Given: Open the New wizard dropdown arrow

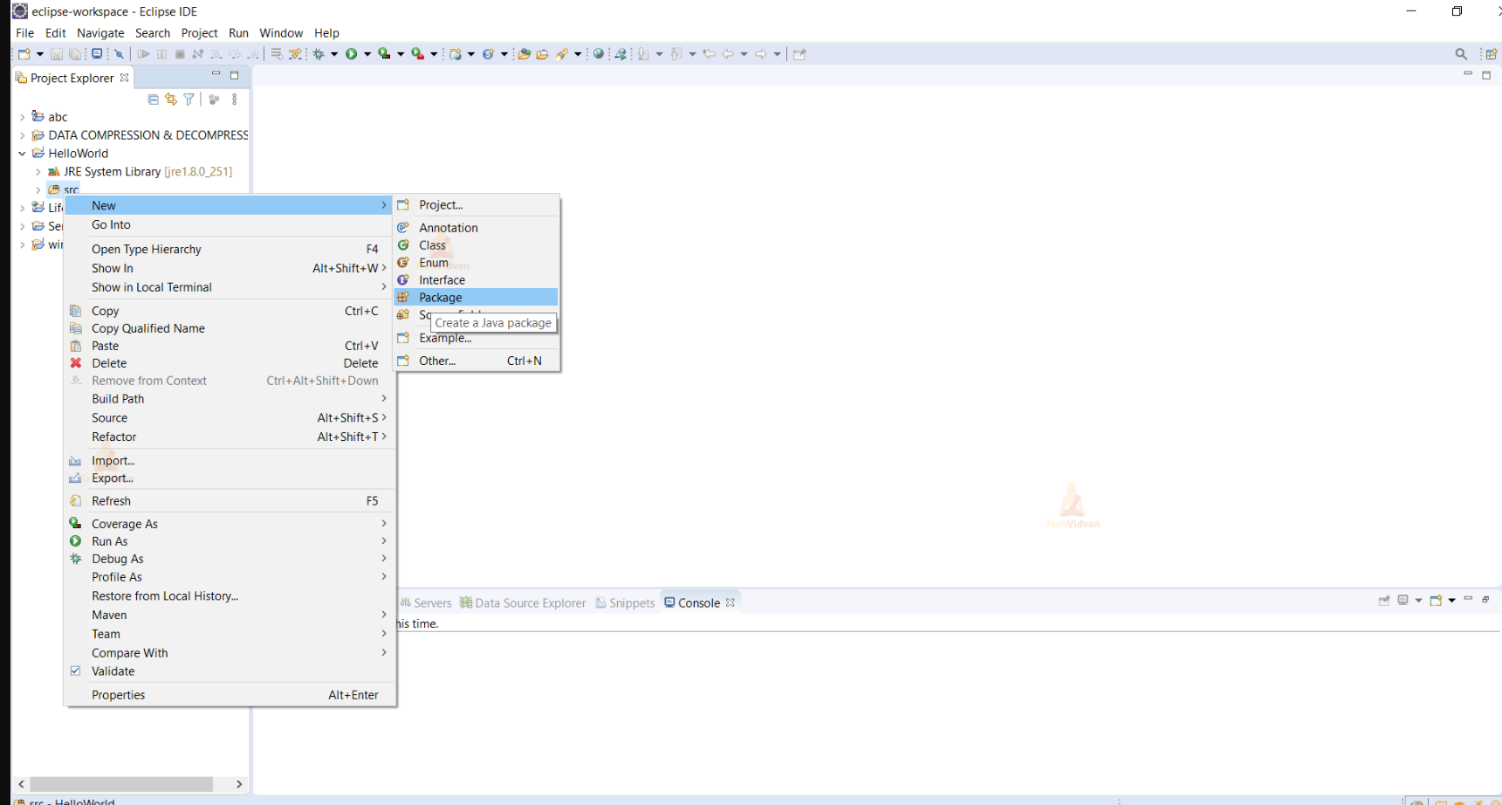Looking at the screenshot, I should tap(40, 54).
